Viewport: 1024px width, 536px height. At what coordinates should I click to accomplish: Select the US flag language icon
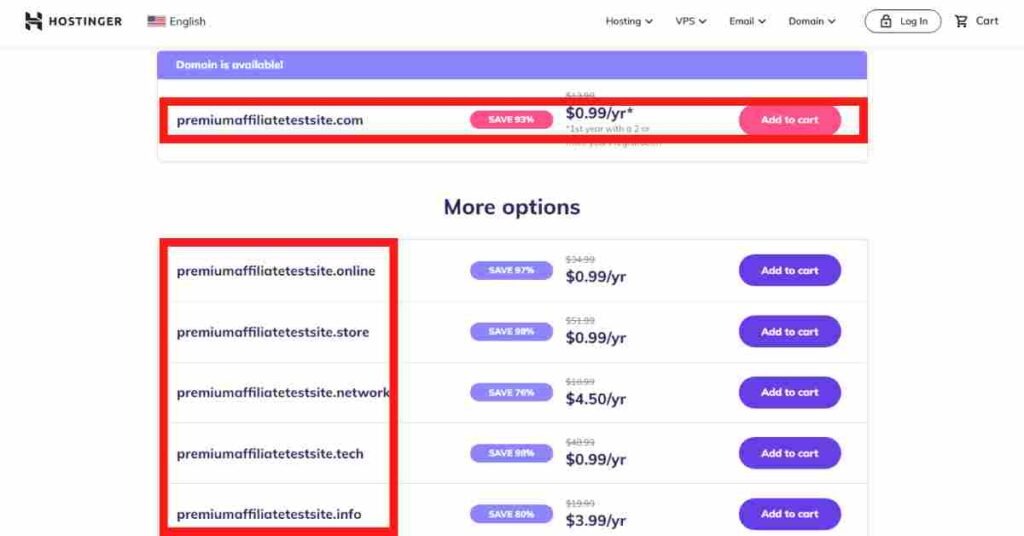[x=156, y=22]
